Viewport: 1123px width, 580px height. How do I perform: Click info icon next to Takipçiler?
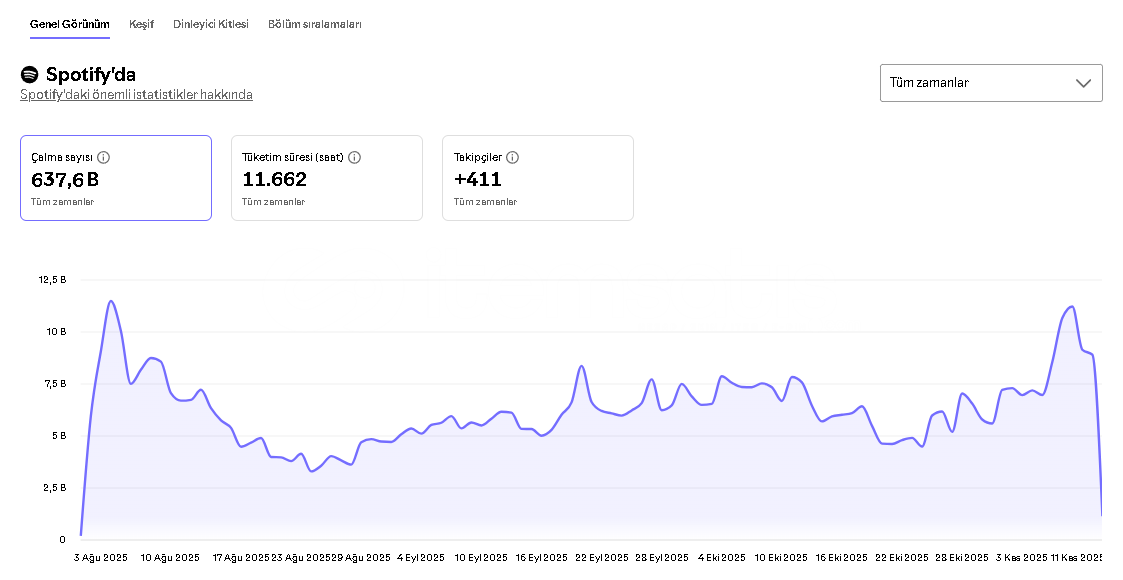point(512,157)
